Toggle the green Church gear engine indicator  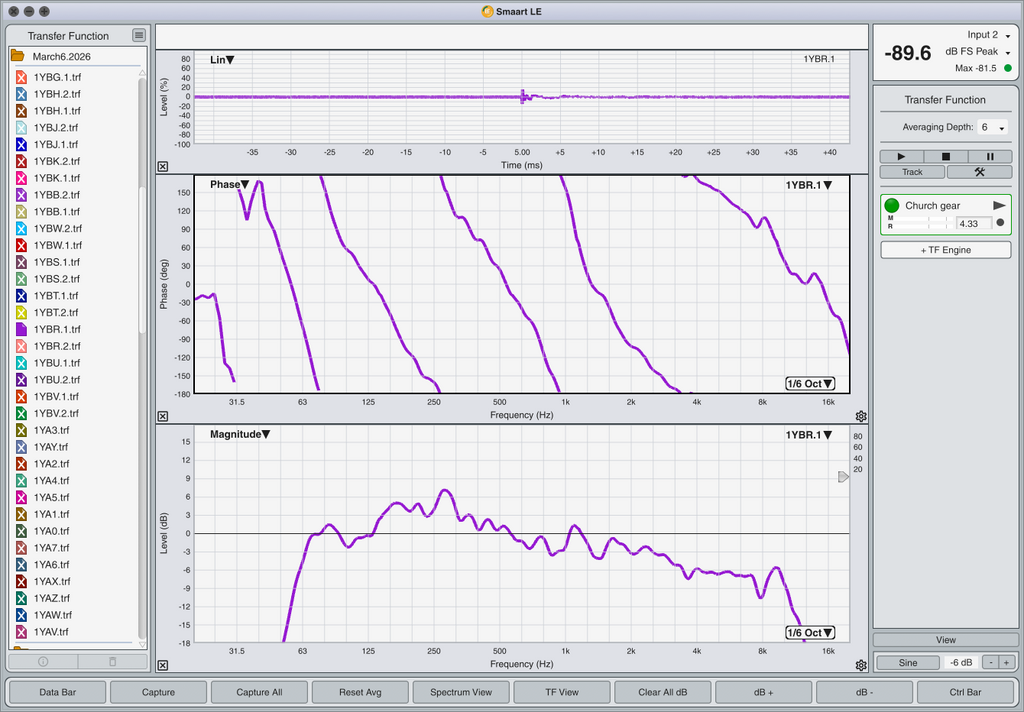coord(892,205)
